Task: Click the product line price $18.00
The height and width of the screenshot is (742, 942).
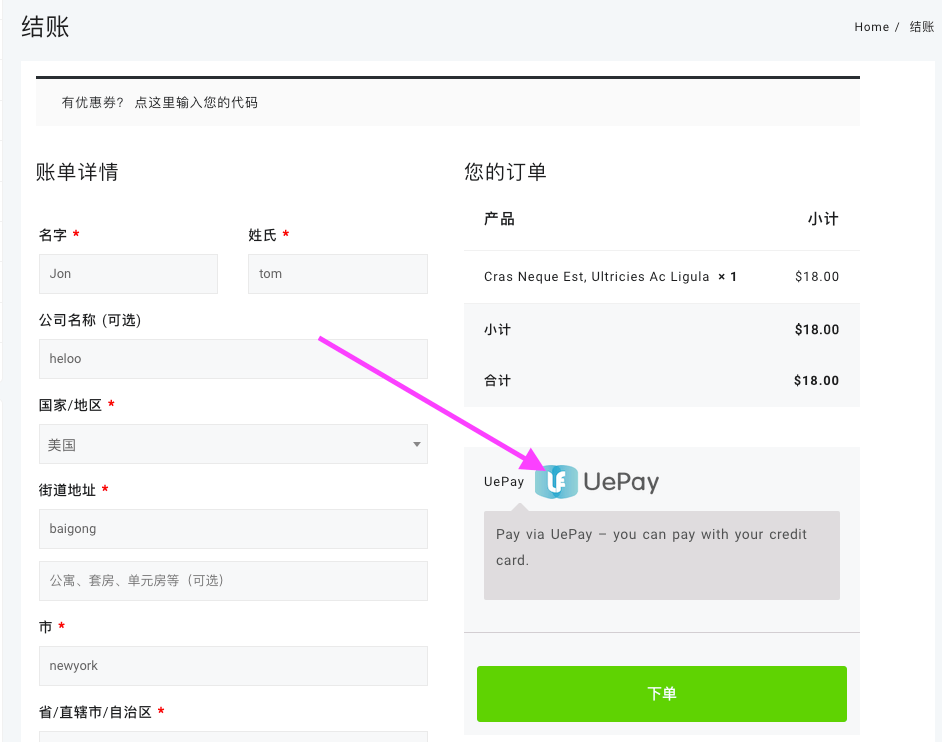Action: point(816,277)
